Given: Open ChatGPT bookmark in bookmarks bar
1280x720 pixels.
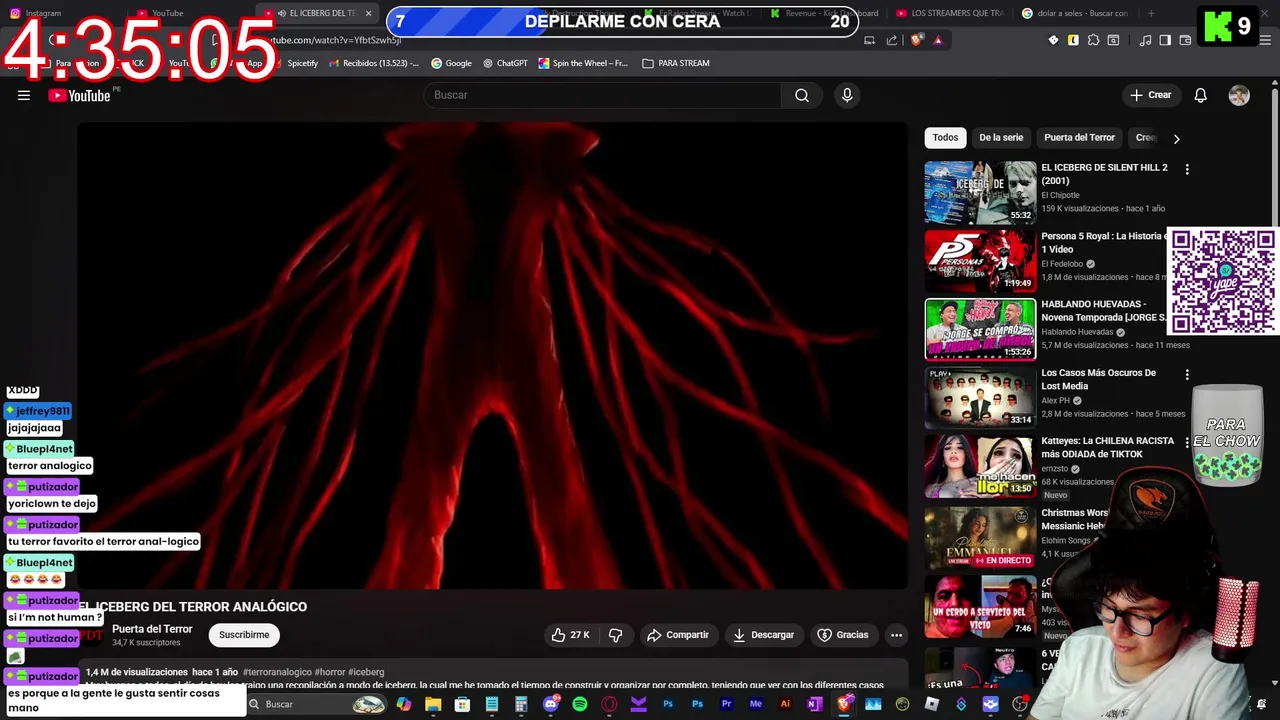Looking at the screenshot, I should (x=505, y=63).
